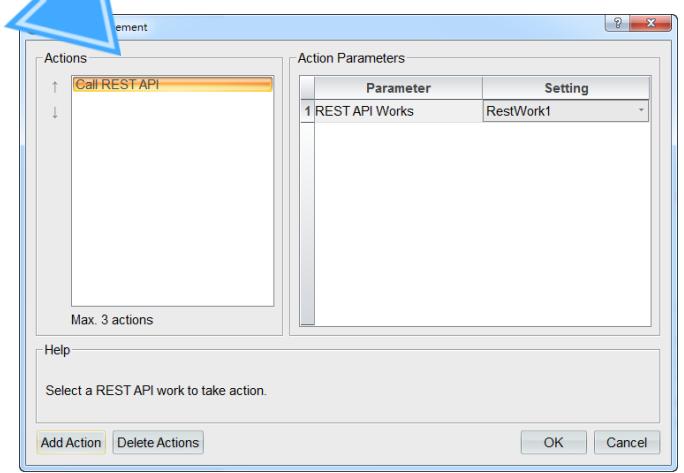684x473 pixels.
Task: Click the Delete Actions button
Action: (x=158, y=442)
